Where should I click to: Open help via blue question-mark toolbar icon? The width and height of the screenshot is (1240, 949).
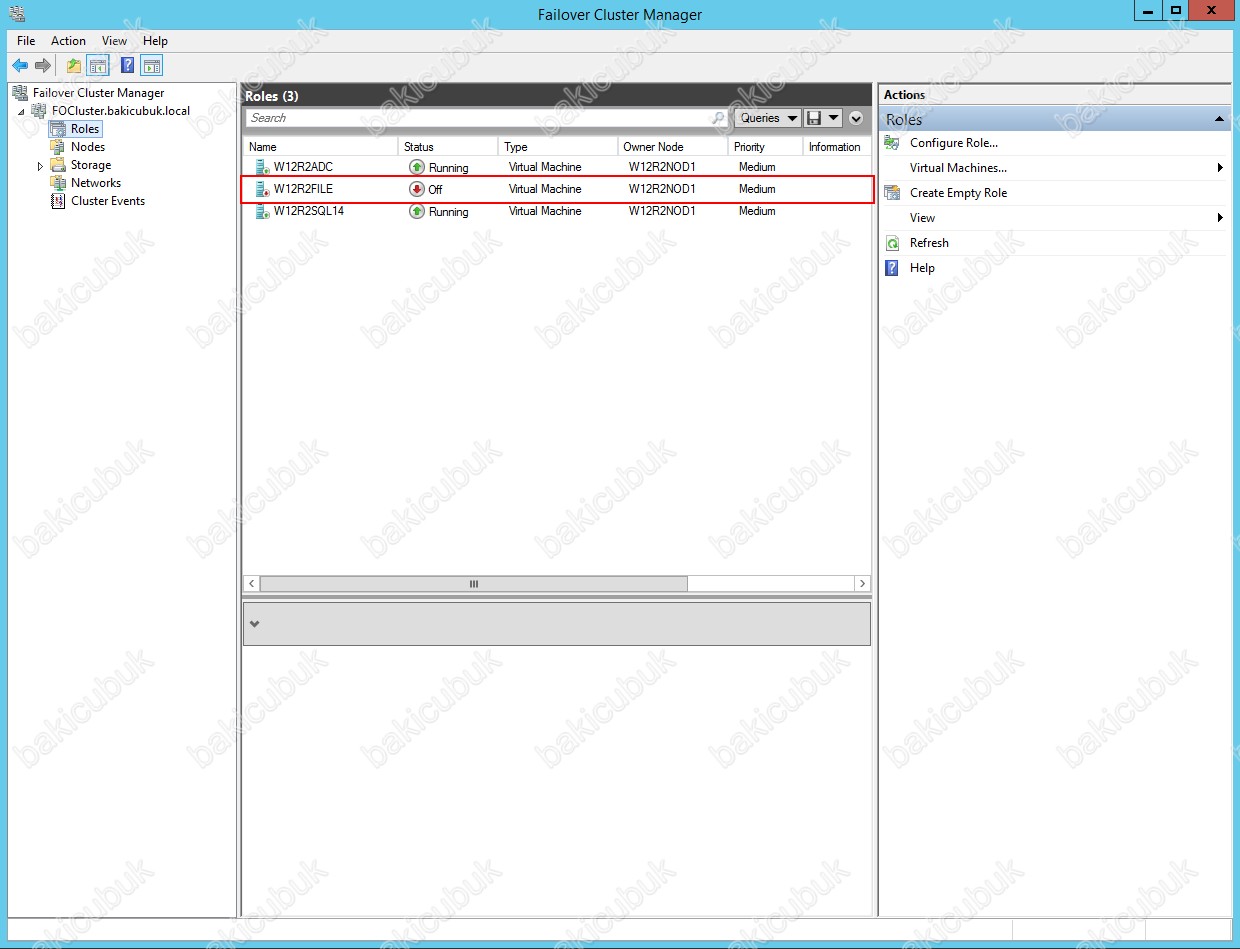click(127, 66)
